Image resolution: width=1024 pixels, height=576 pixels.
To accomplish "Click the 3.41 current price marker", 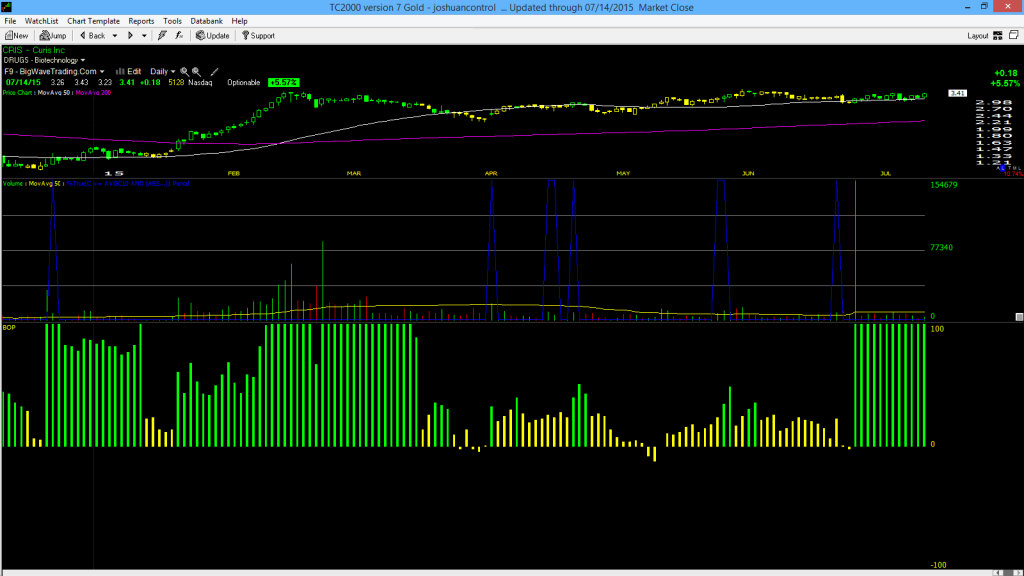I will click(x=957, y=93).
